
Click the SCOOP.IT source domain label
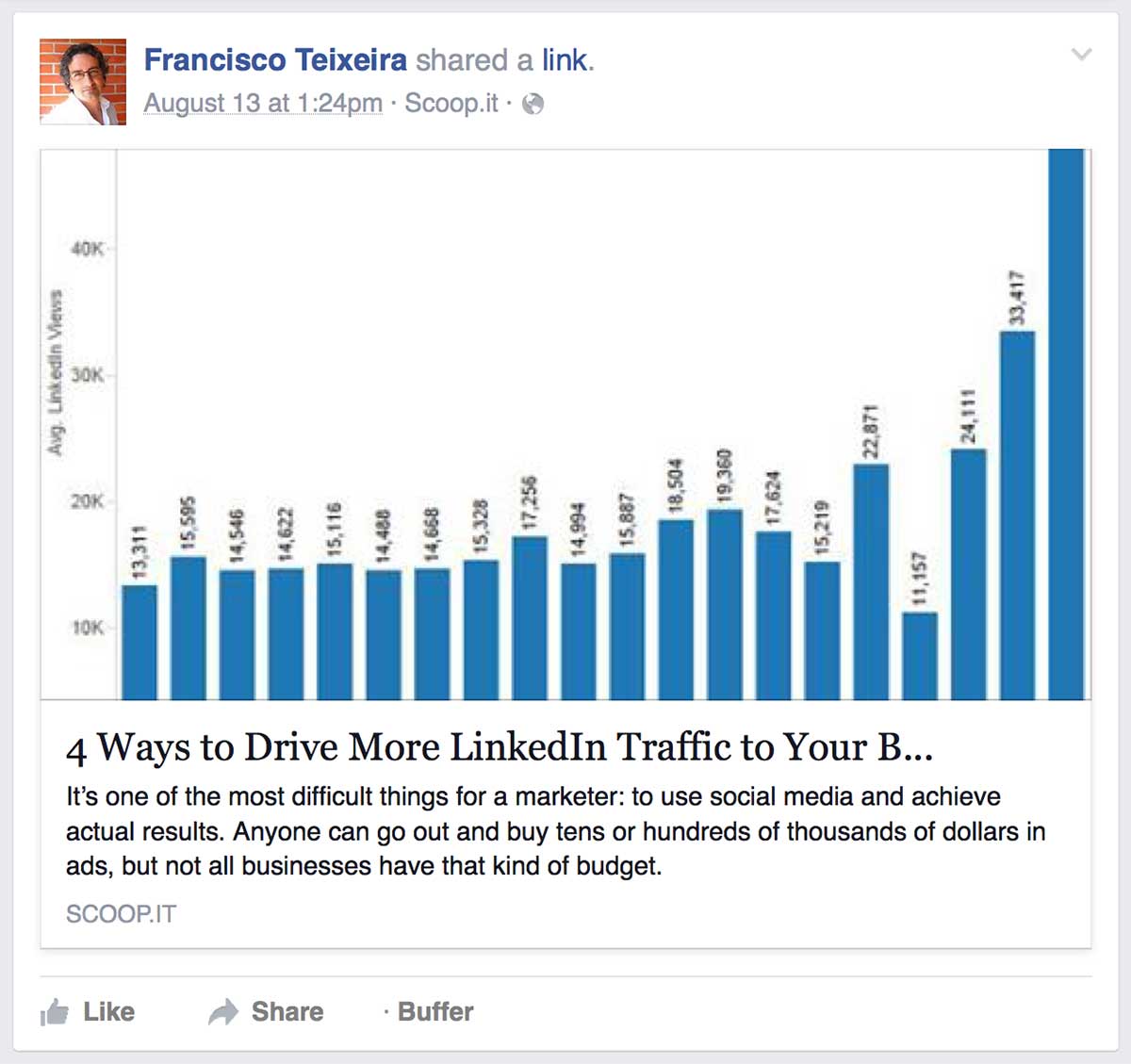tap(121, 914)
